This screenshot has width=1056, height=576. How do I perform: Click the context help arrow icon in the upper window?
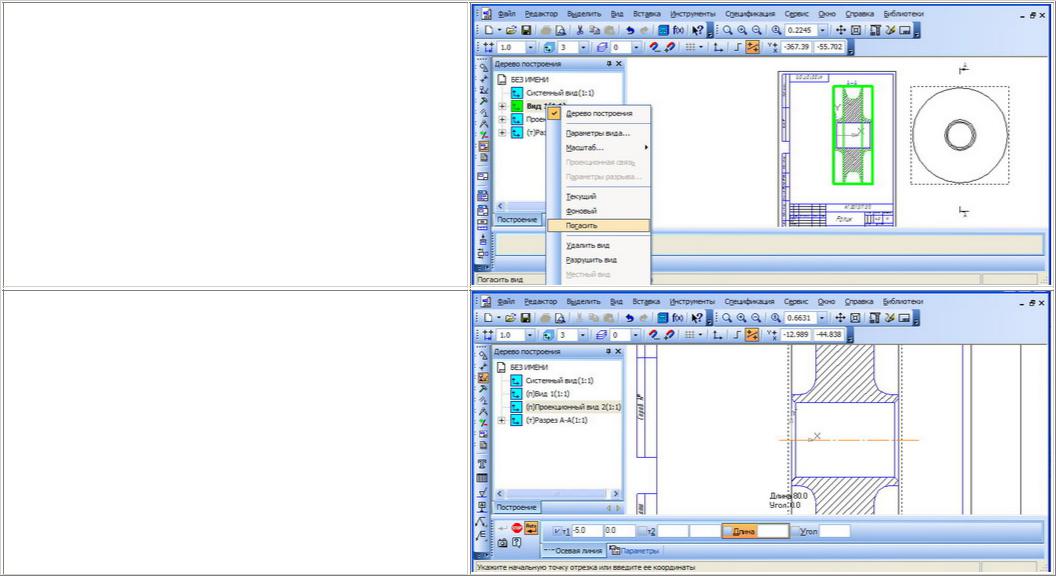(698, 30)
